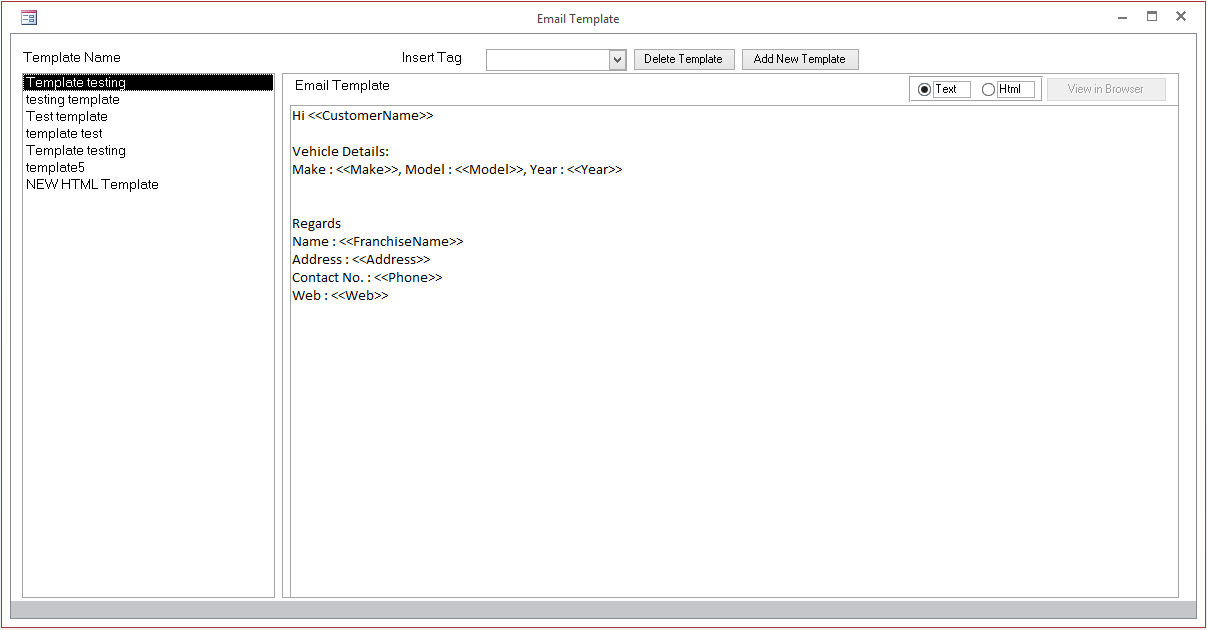Click the 'Web : <<Web>>' line
This screenshot has height=630, width=1207.
pos(340,296)
